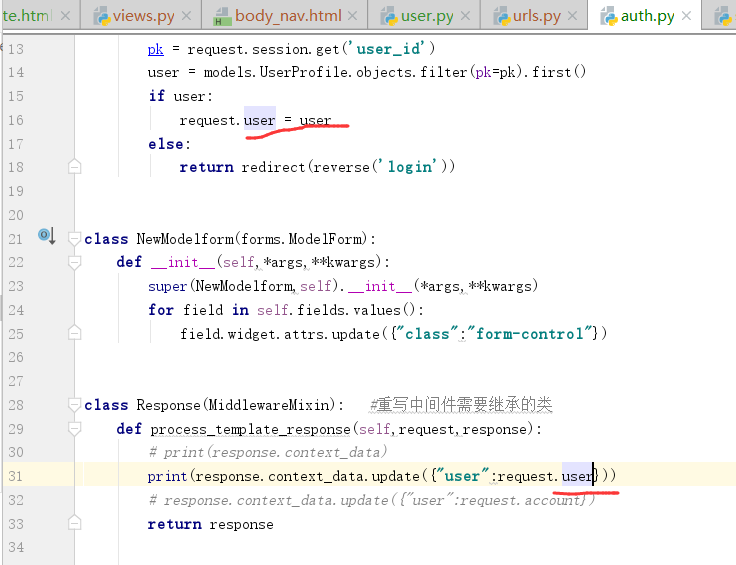The height and width of the screenshot is (565, 736).
Task: Collapse process_template_response fold marker on line 29
Action: 74,428
